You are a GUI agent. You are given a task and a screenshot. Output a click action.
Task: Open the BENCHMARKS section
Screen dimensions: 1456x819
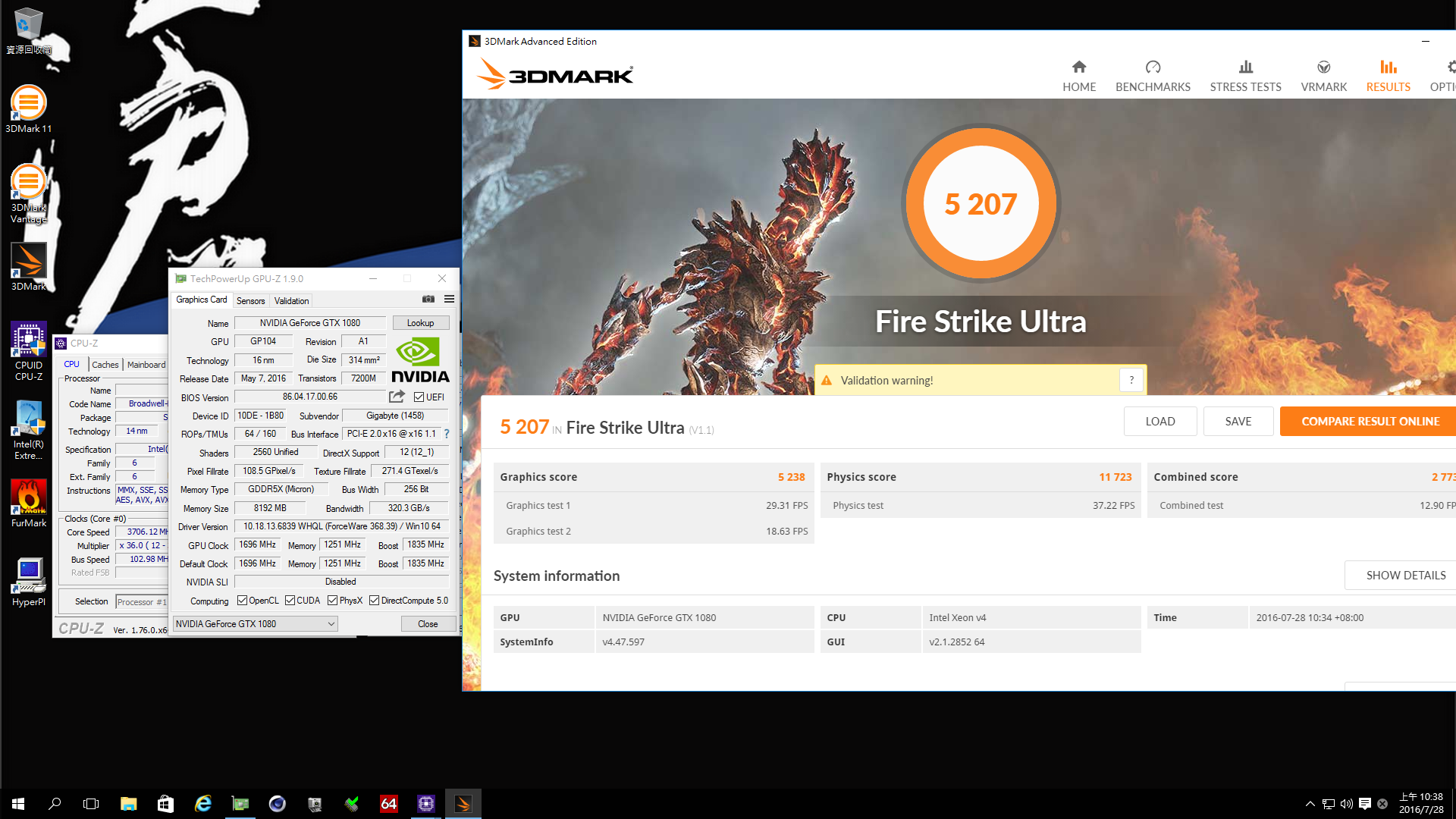coord(1153,77)
